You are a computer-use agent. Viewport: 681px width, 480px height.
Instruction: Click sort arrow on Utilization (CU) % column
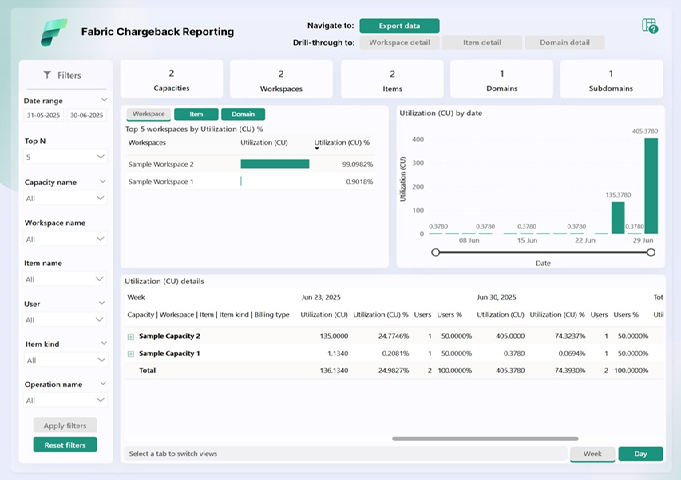[x=318, y=148]
